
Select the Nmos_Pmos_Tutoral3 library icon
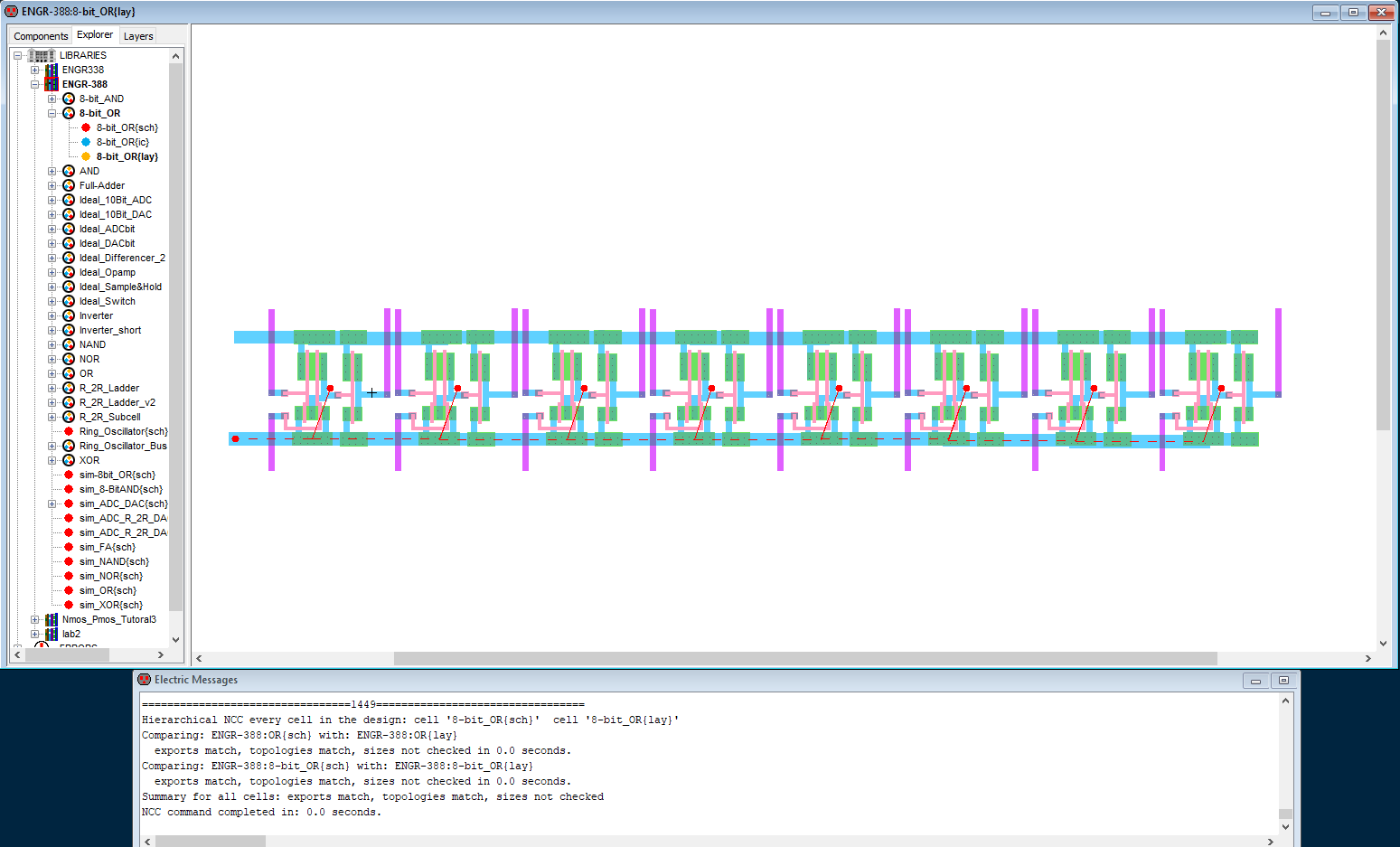coord(52,619)
